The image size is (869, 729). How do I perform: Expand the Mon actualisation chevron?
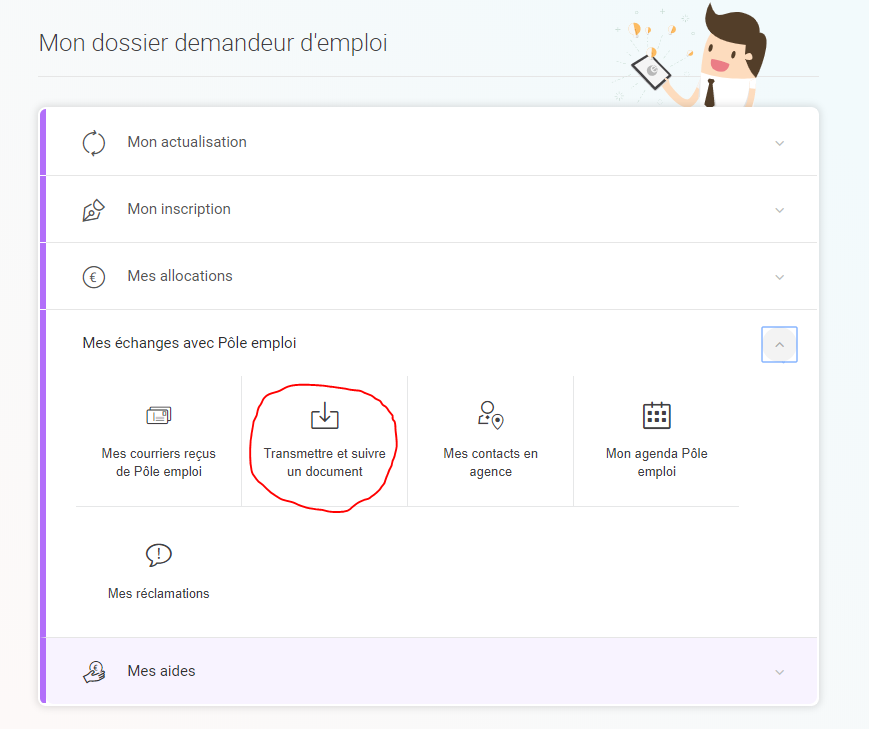tap(779, 143)
